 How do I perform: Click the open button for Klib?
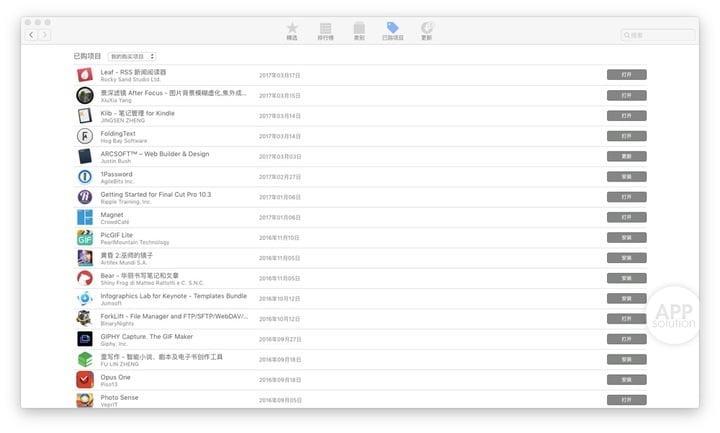[x=626, y=116]
